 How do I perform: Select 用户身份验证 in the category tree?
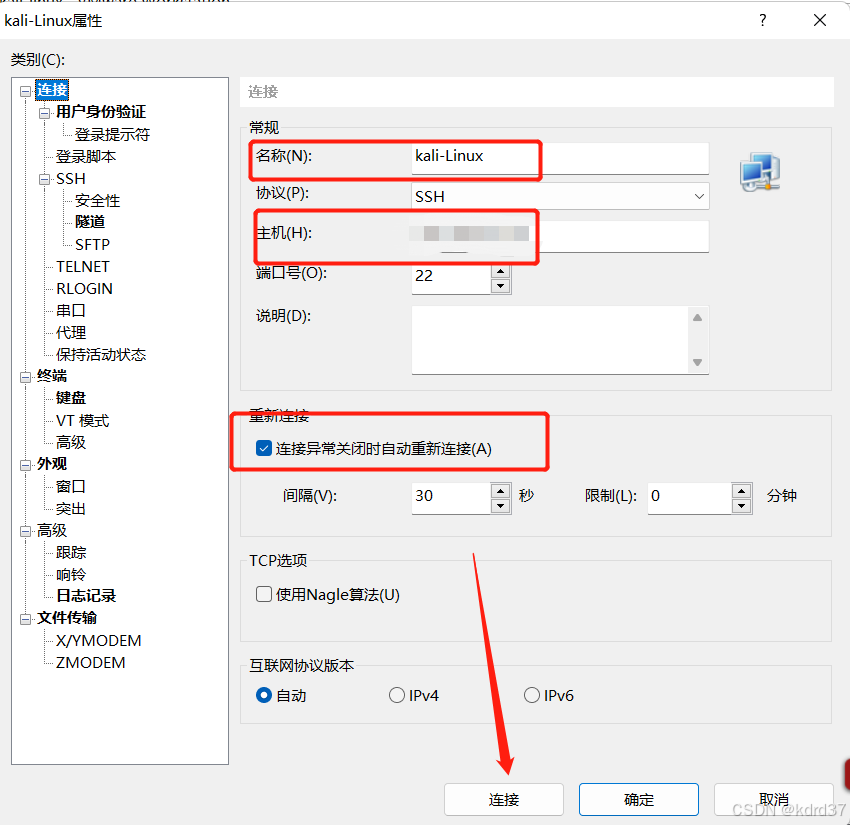101,112
